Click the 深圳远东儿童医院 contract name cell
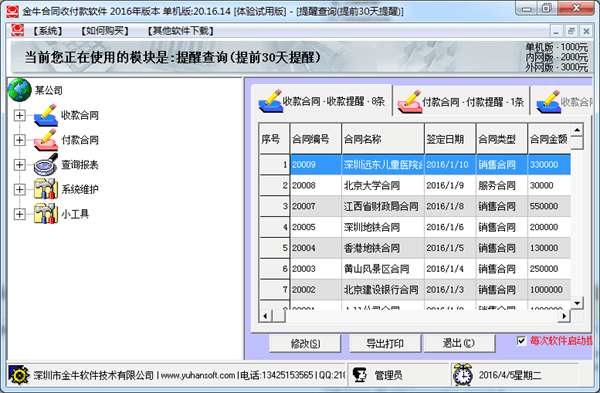600x393 pixels. (383, 165)
